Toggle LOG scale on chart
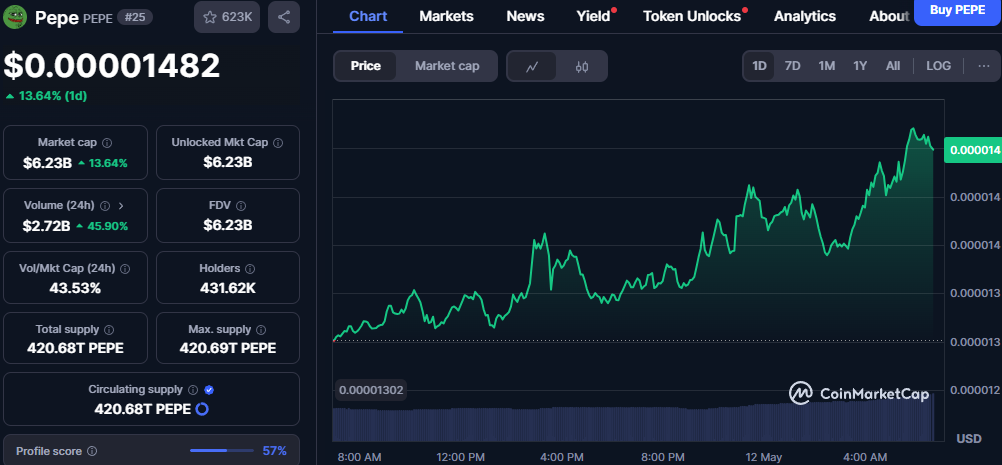 [x=938, y=66]
